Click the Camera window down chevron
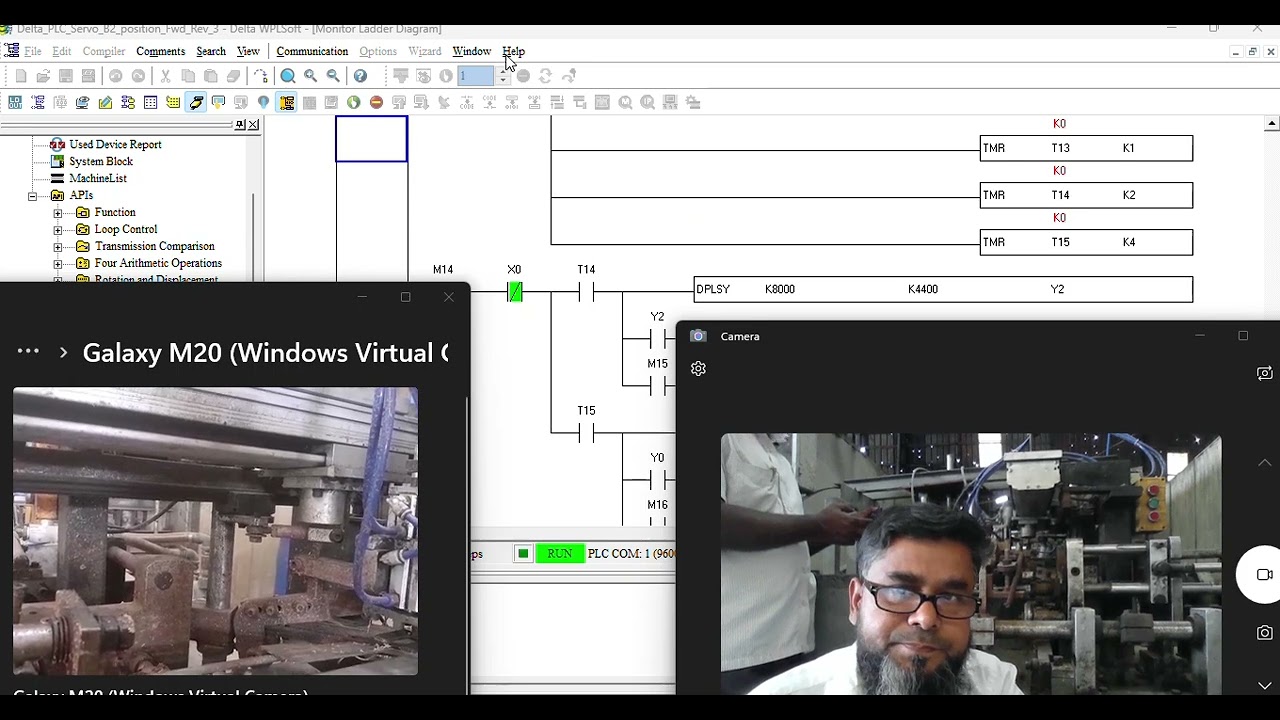The image size is (1280, 720). pyautogui.click(x=1265, y=686)
